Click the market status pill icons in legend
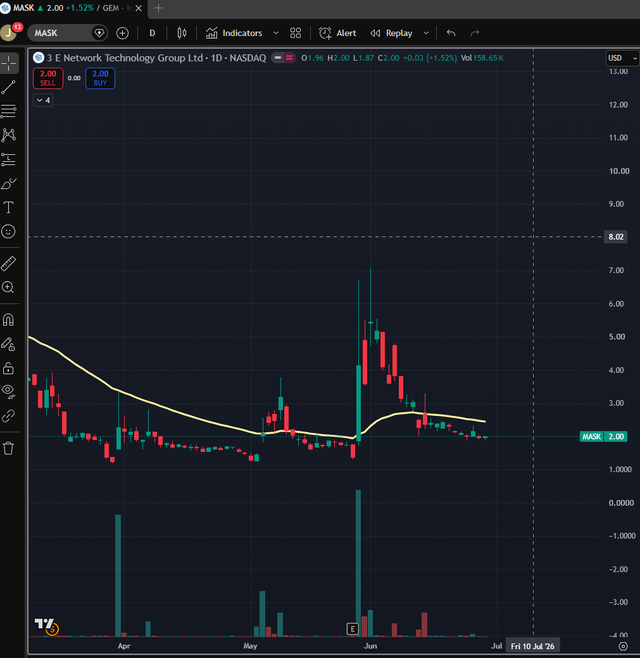This screenshot has height=658, width=640. tap(284, 58)
